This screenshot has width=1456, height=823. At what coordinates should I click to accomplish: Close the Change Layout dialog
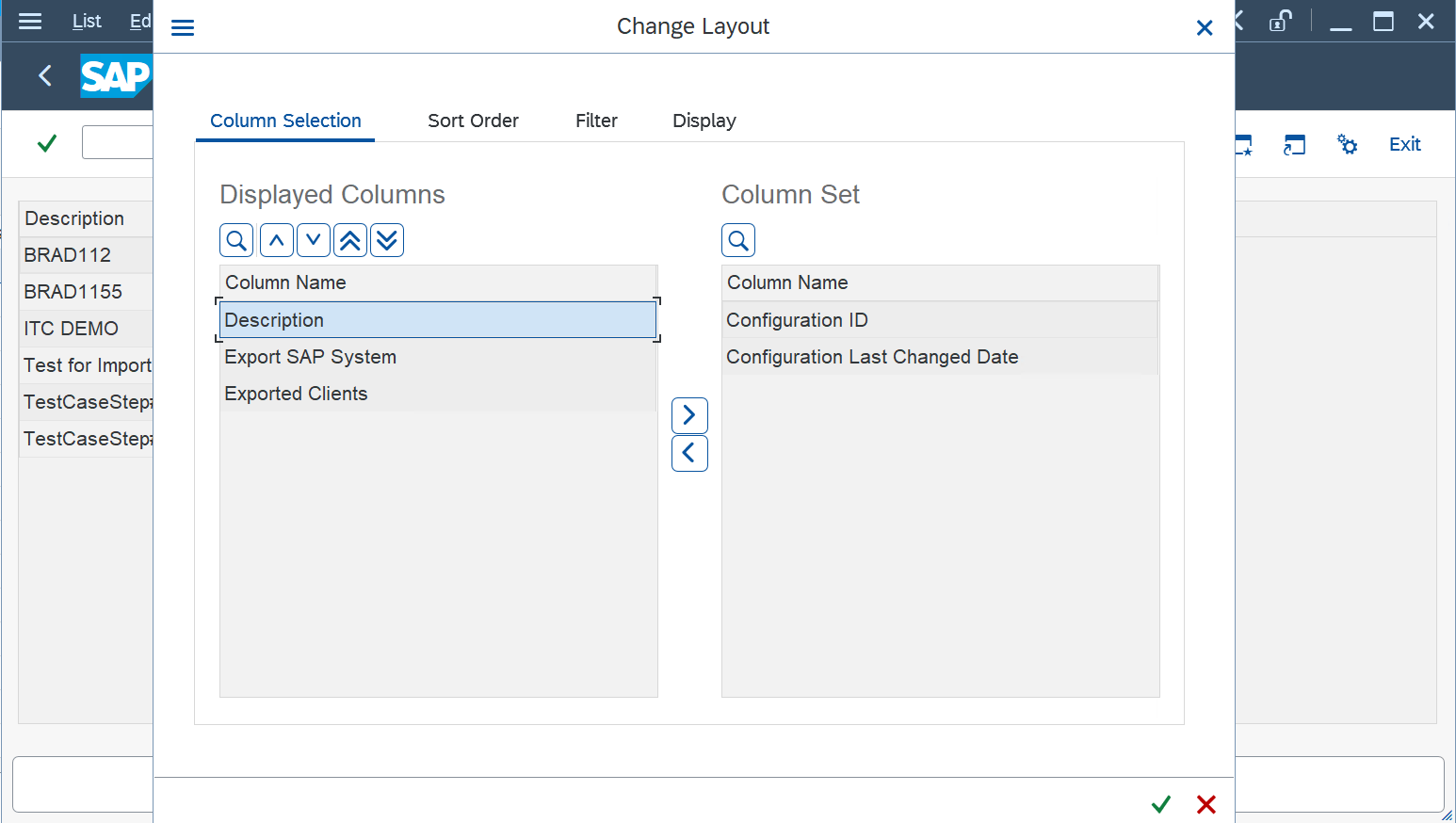(1204, 28)
